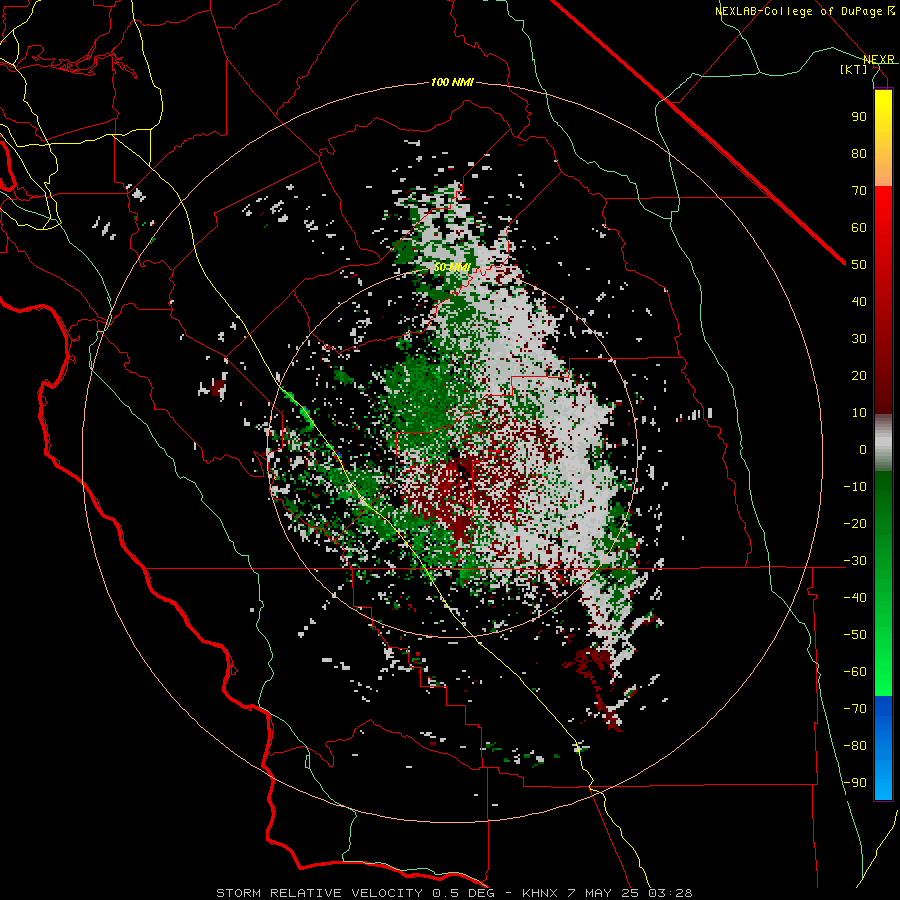Click the -50 value on the velocity scale
The width and height of the screenshot is (900, 900).
pyautogui.click(x=855, y=635)
